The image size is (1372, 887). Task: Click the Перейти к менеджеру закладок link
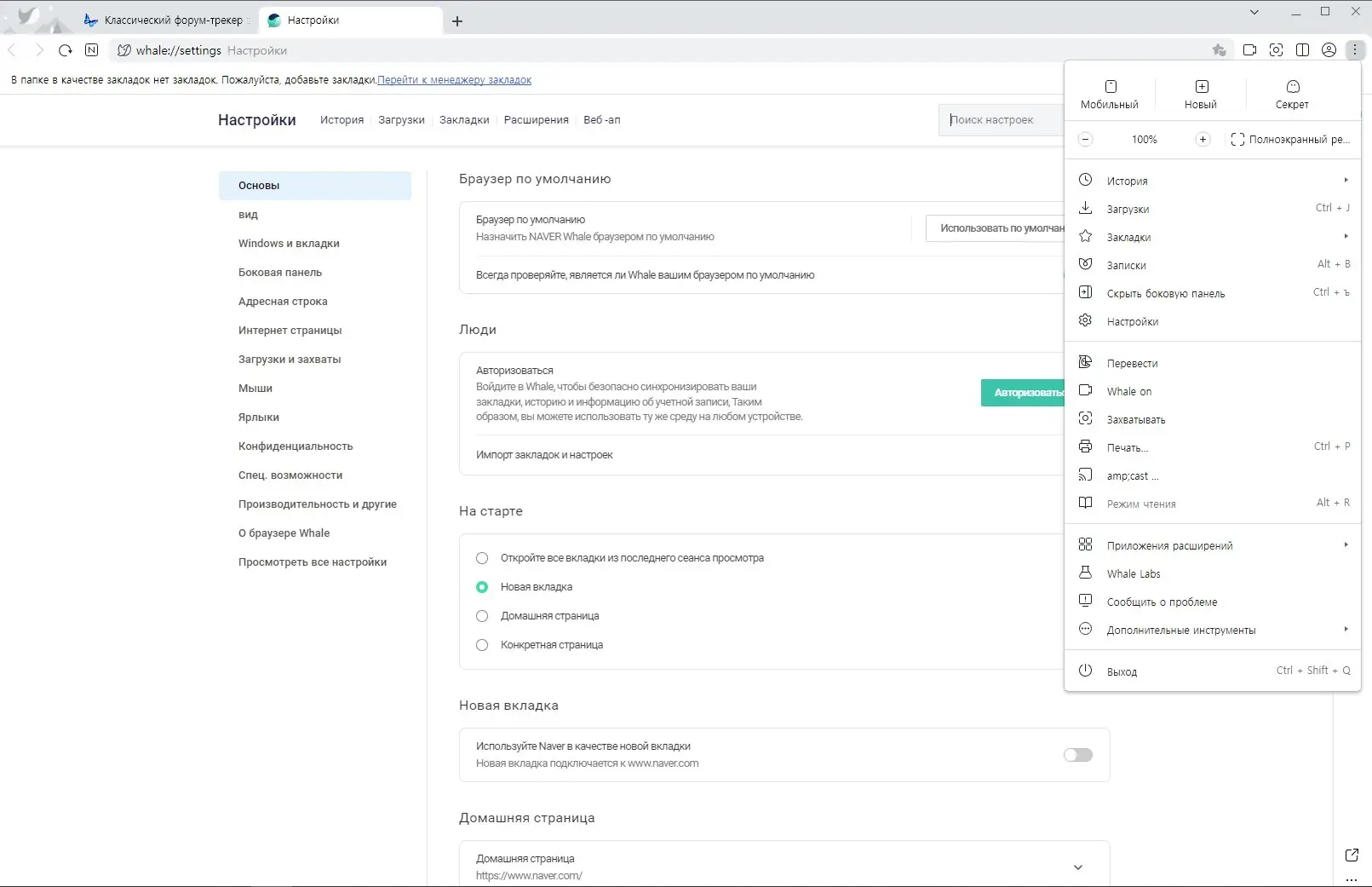(x=454, y=80)
